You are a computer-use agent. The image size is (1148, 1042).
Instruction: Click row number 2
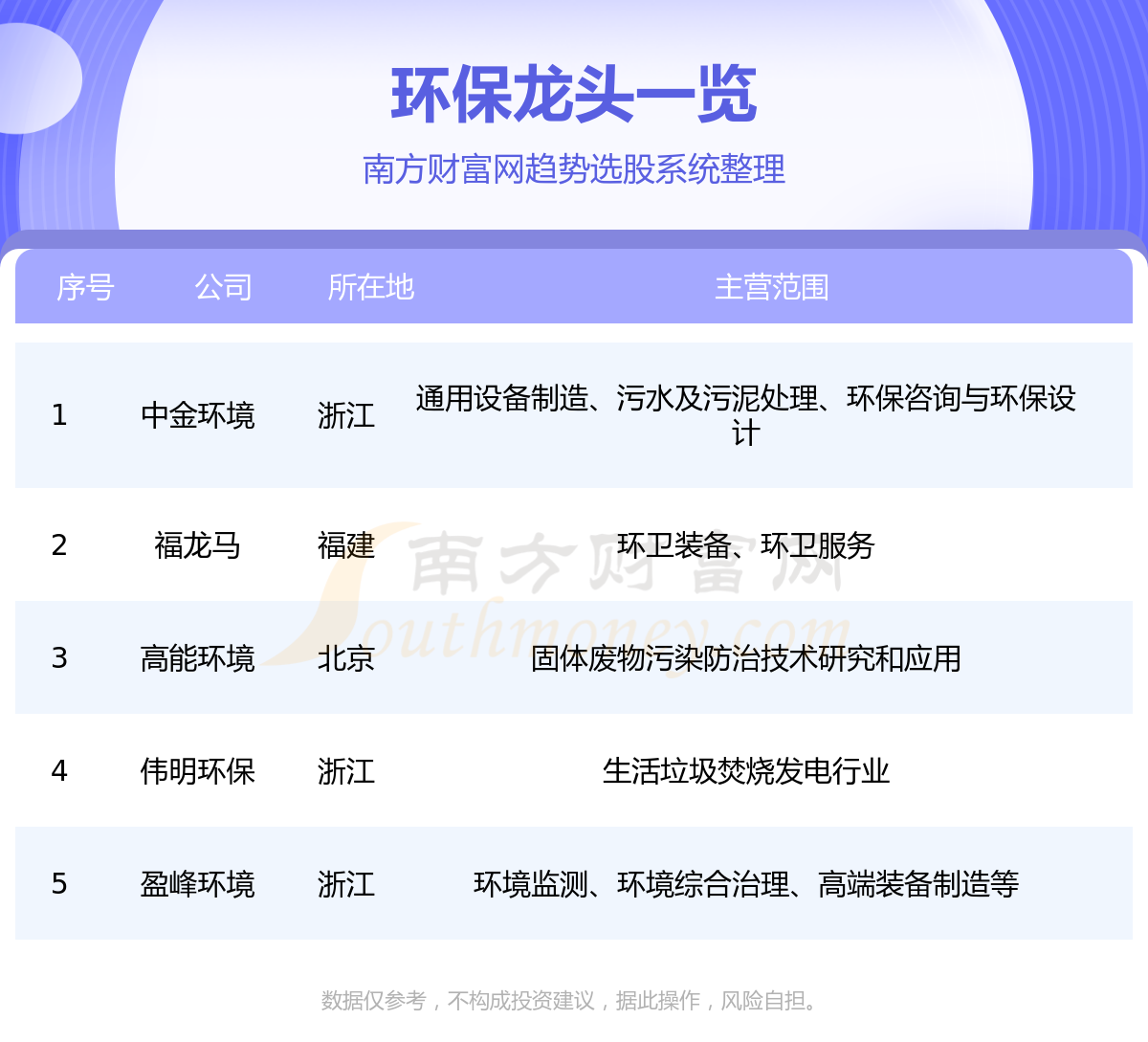pyautogui.click(x=59, y=545)
